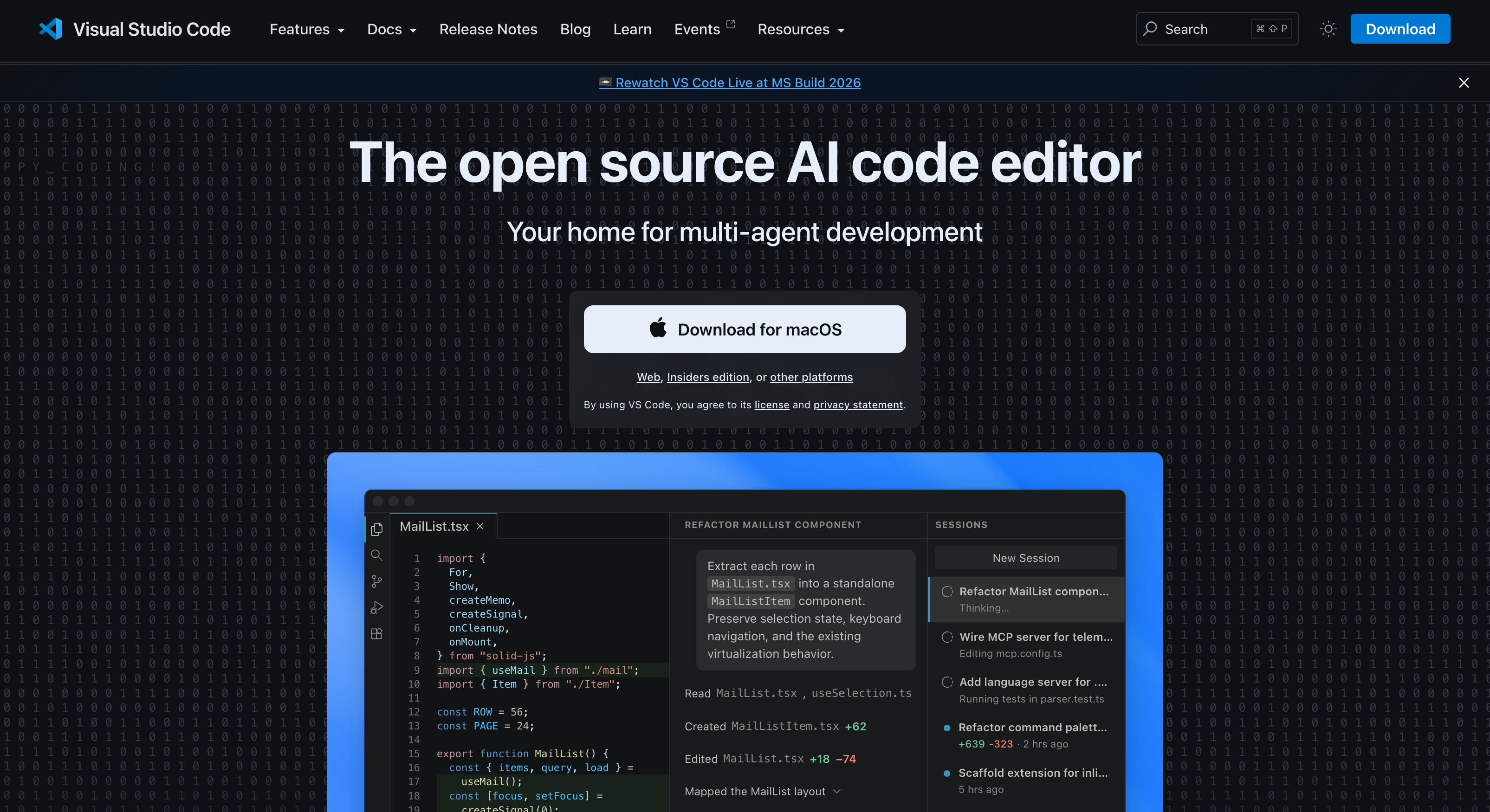Click the New Session button

[1025, 558]
